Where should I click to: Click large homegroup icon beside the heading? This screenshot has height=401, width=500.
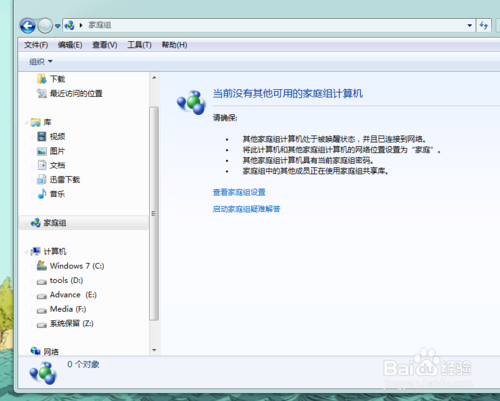(191, 102)
